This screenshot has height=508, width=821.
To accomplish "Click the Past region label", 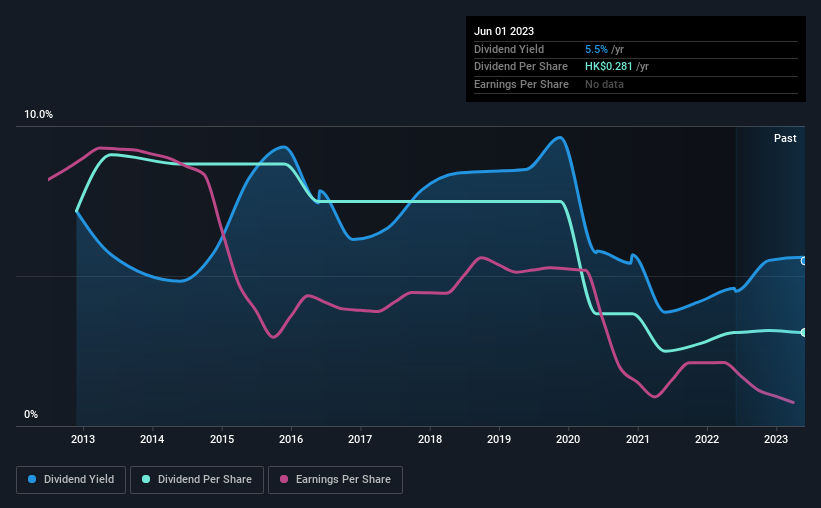I will pyautogui.click(x=785, y=138).
